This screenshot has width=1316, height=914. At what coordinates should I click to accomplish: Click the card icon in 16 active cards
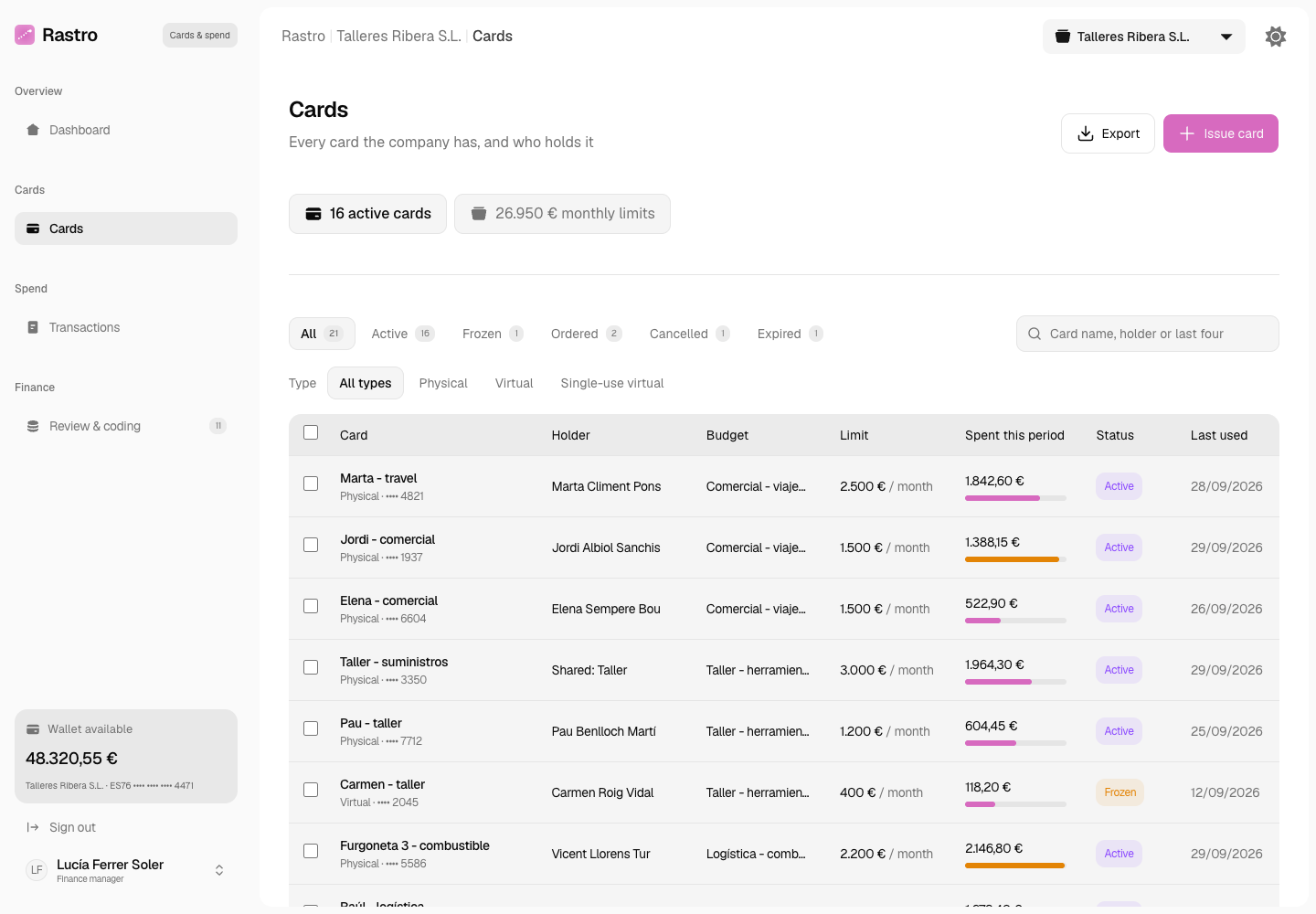313,214
